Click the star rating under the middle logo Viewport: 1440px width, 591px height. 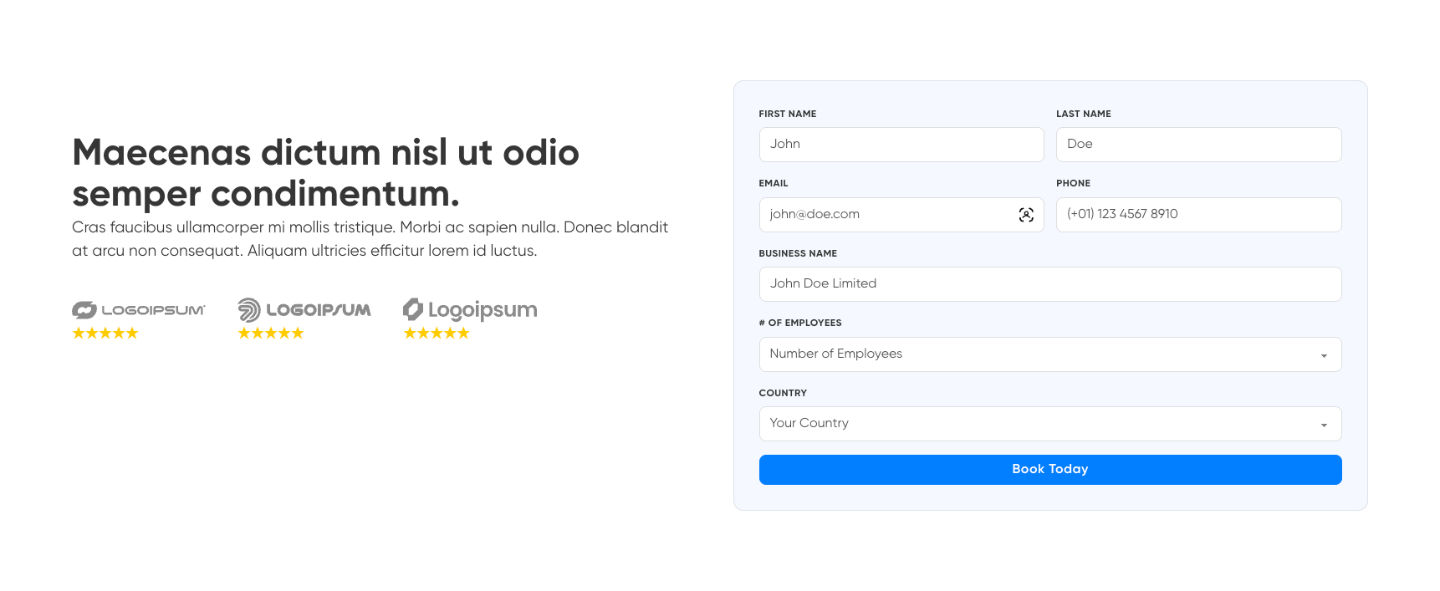pos(271,333)
